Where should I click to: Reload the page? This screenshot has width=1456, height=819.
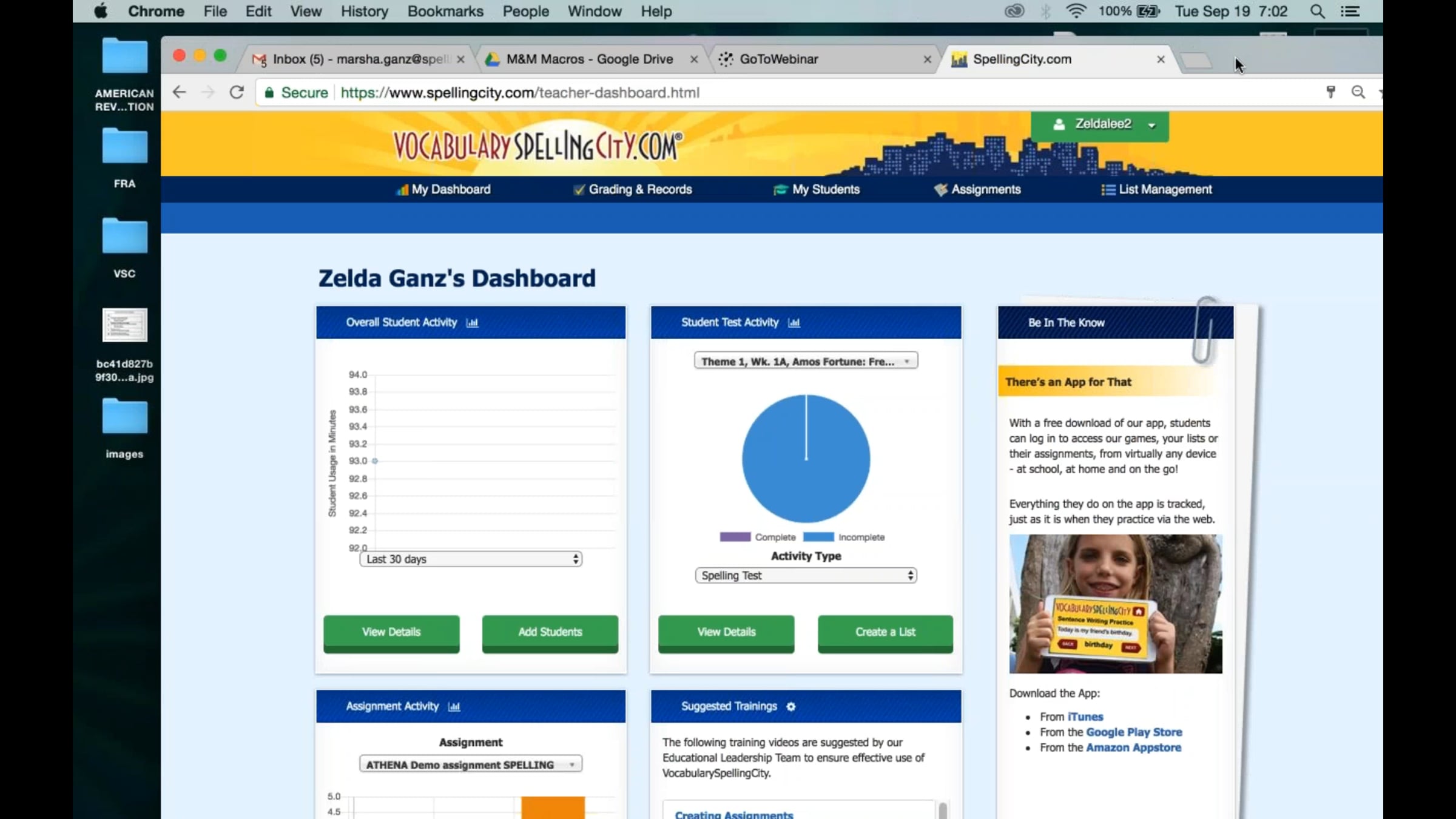pyautogui.click(x=237, y=92)
